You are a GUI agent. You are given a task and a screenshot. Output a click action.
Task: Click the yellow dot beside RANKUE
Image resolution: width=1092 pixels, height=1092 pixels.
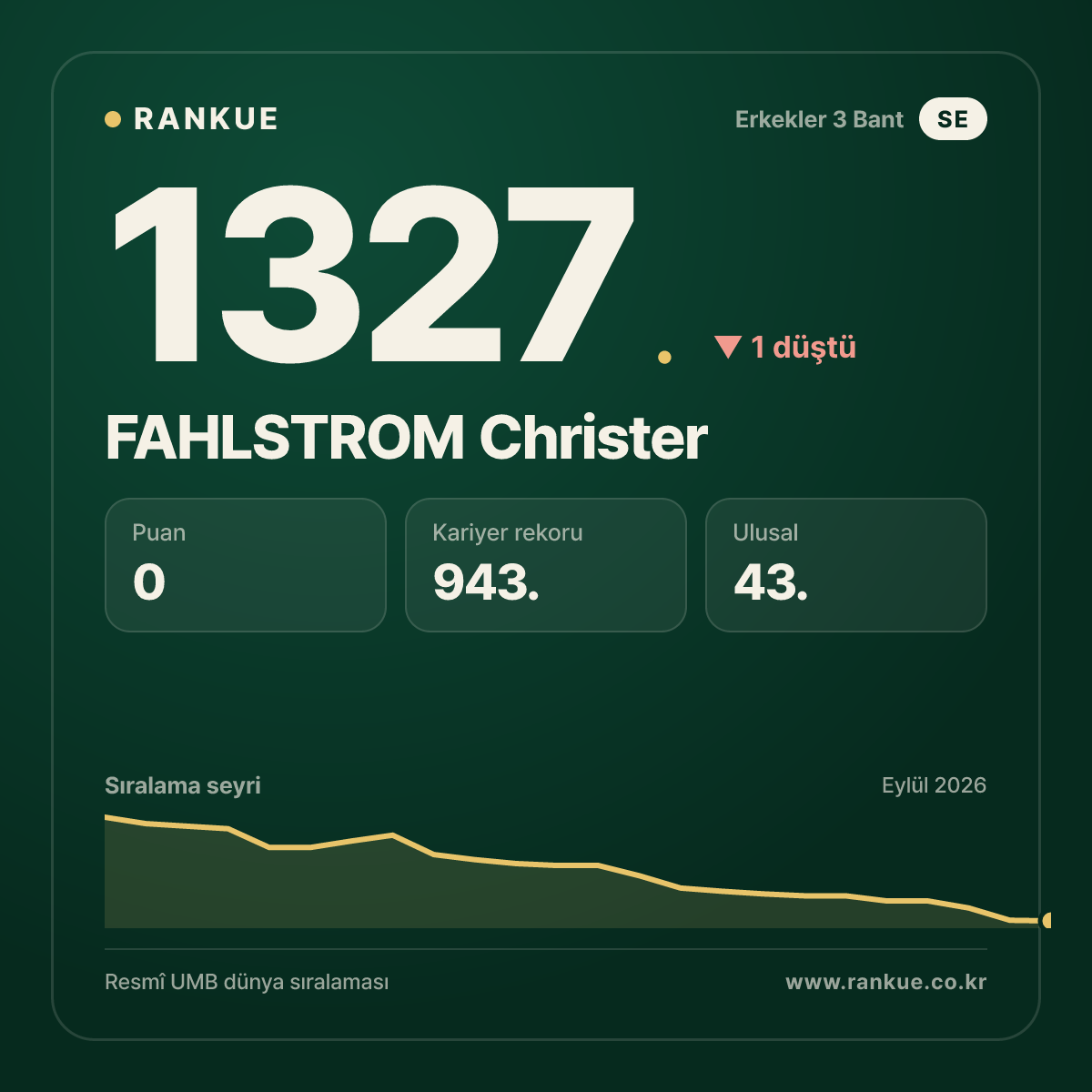[x=113, y=119]
